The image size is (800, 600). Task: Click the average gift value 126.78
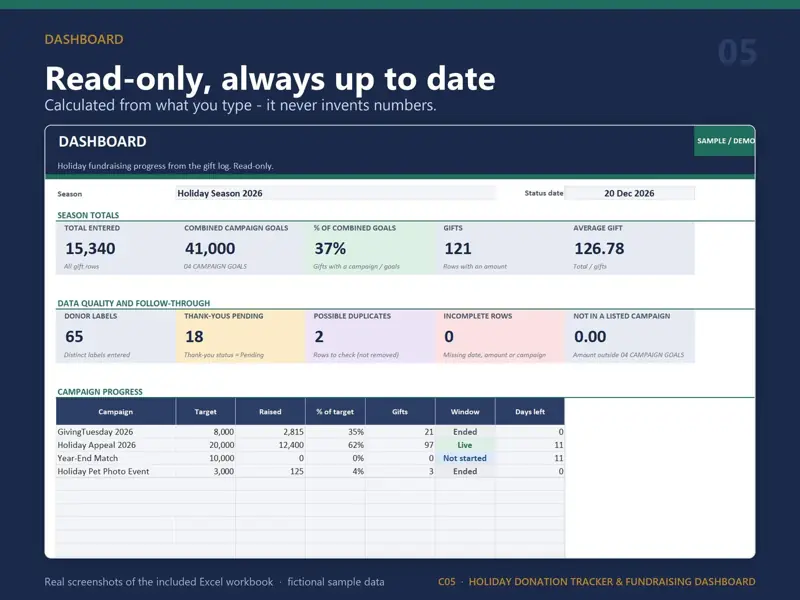599,248
